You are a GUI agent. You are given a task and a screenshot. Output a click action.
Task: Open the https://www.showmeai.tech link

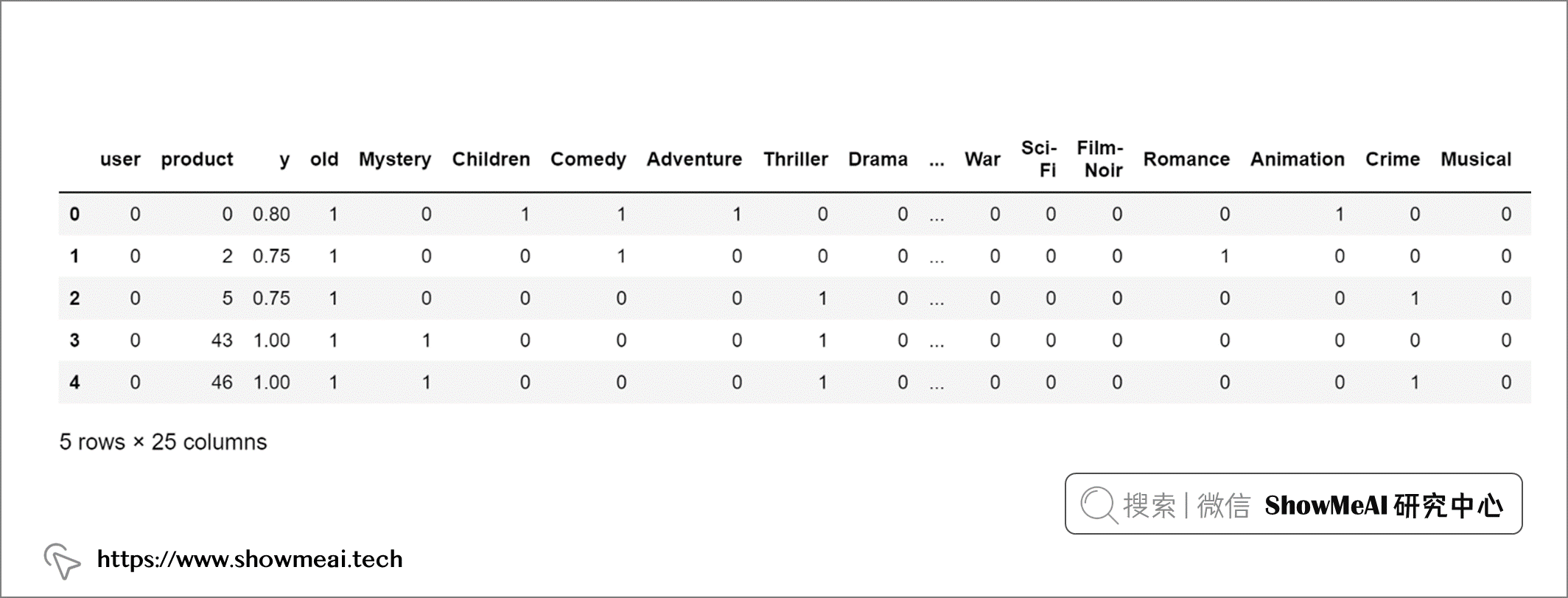click(x=250, y=559)
